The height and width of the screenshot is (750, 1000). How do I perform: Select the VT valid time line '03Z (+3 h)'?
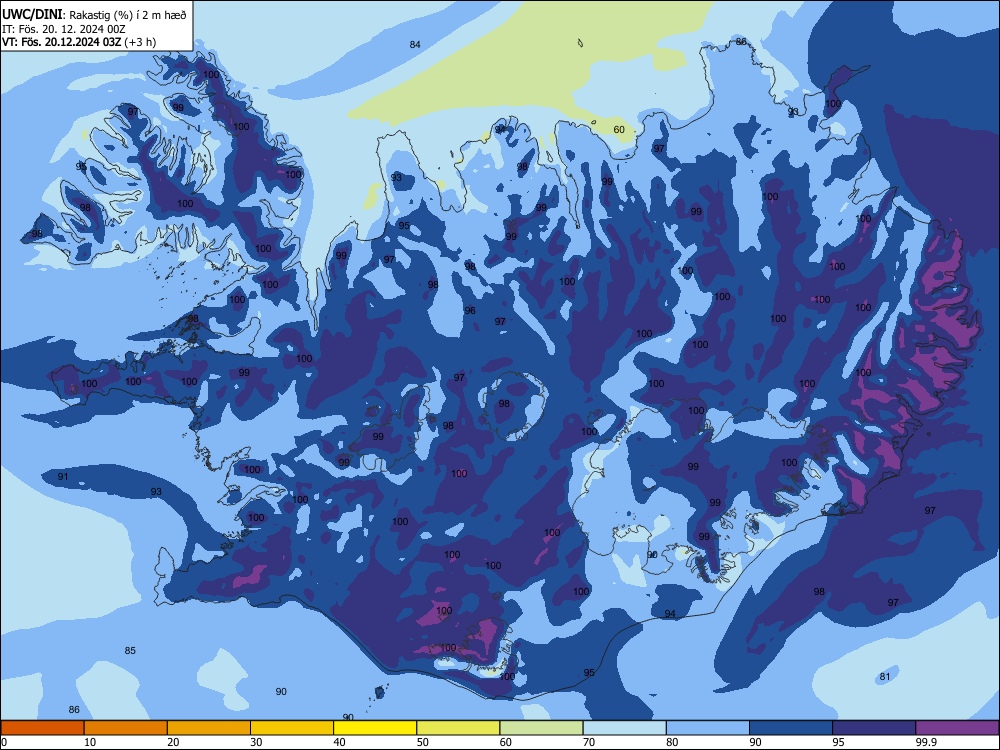(79, 42)
